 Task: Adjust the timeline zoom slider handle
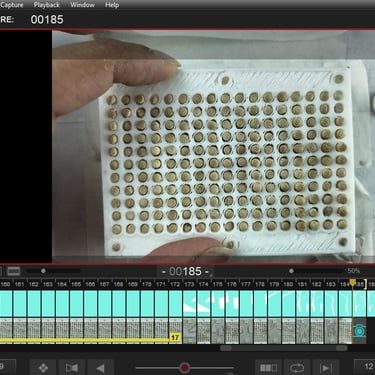(43, 271)
